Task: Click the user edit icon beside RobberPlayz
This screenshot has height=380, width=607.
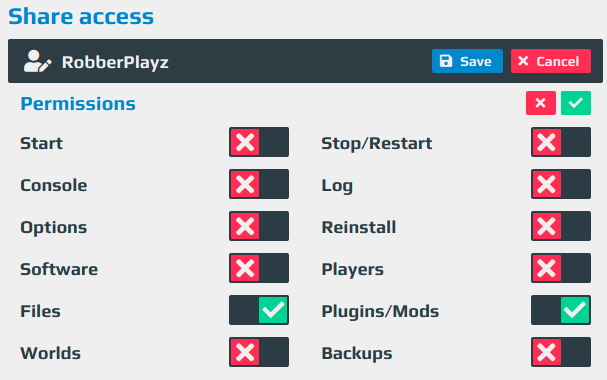Action: (37, 61)
